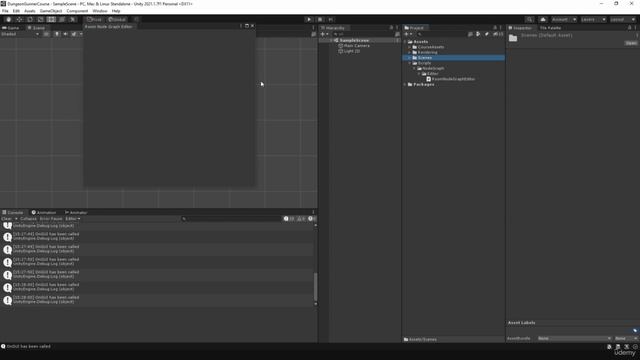The width and height of the screenshot is (640, 360).
Task: Open the Shaded draw mode dropdown
Action: (20, 34)
